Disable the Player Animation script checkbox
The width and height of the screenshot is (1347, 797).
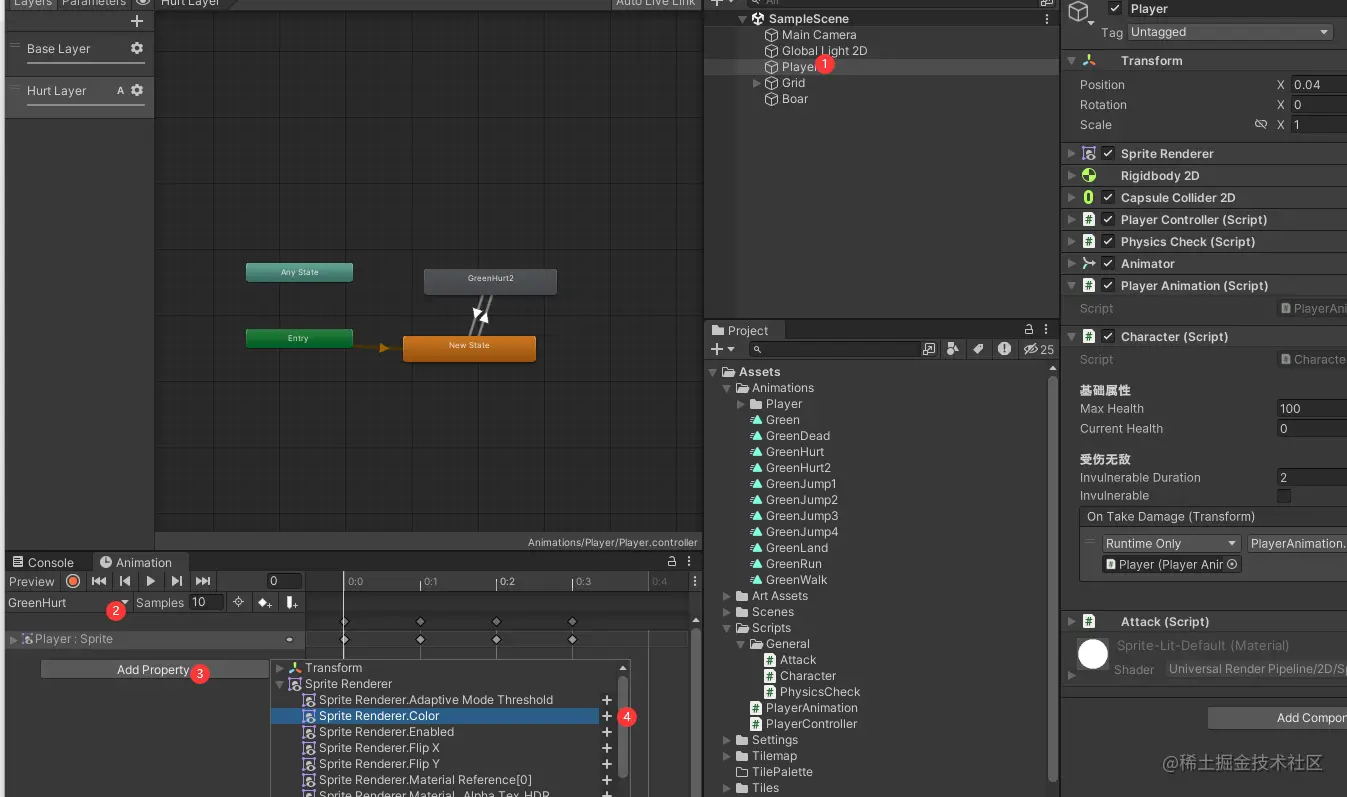click(1108, 286)
